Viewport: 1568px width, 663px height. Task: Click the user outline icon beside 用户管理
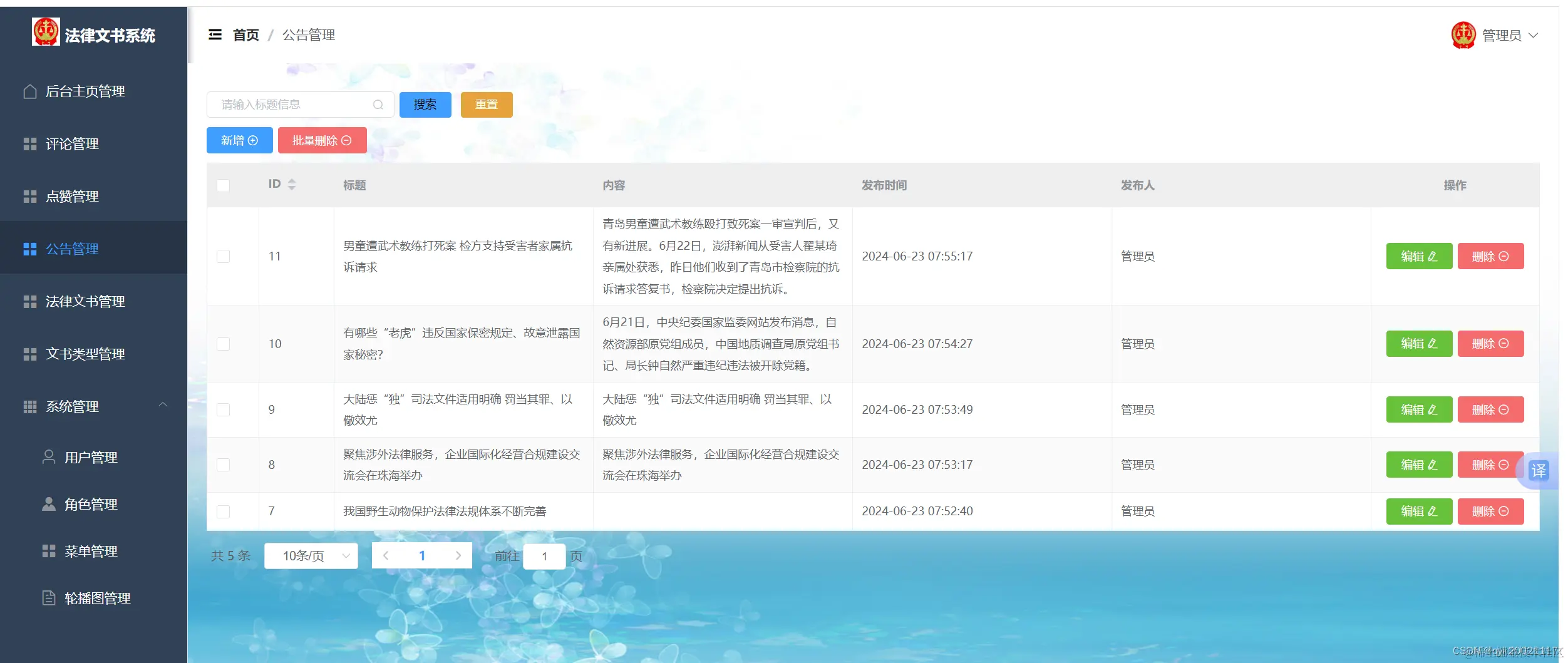49,457
